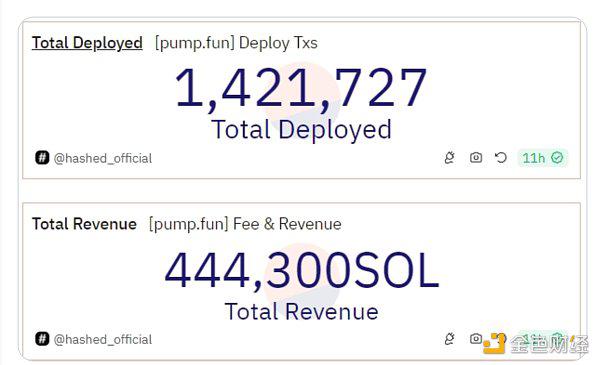Click the Total Revenue caption under the number
This screenshot has height=365, width=600.
pos(302,311)
